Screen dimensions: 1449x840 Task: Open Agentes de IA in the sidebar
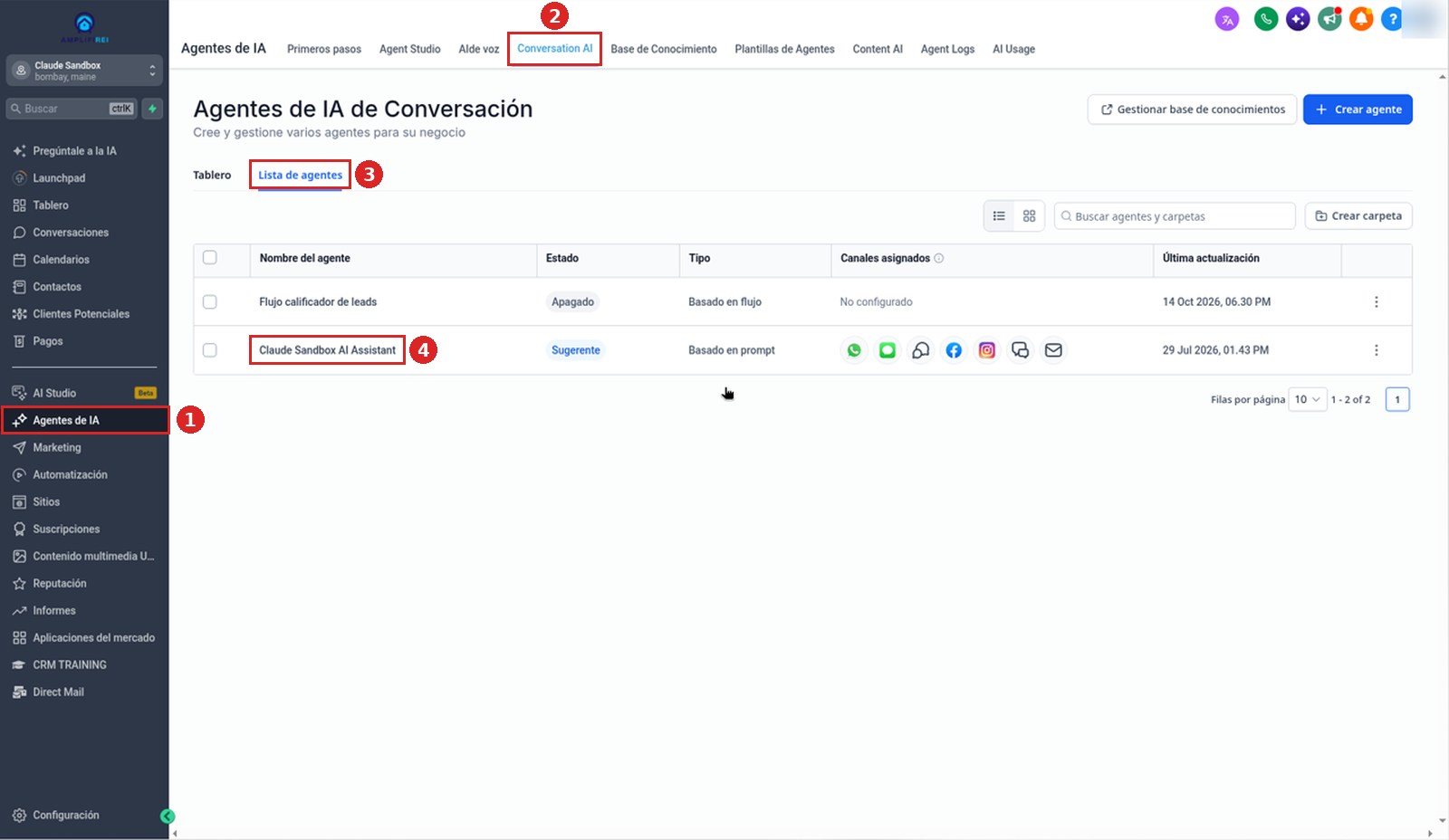point(84,421)
